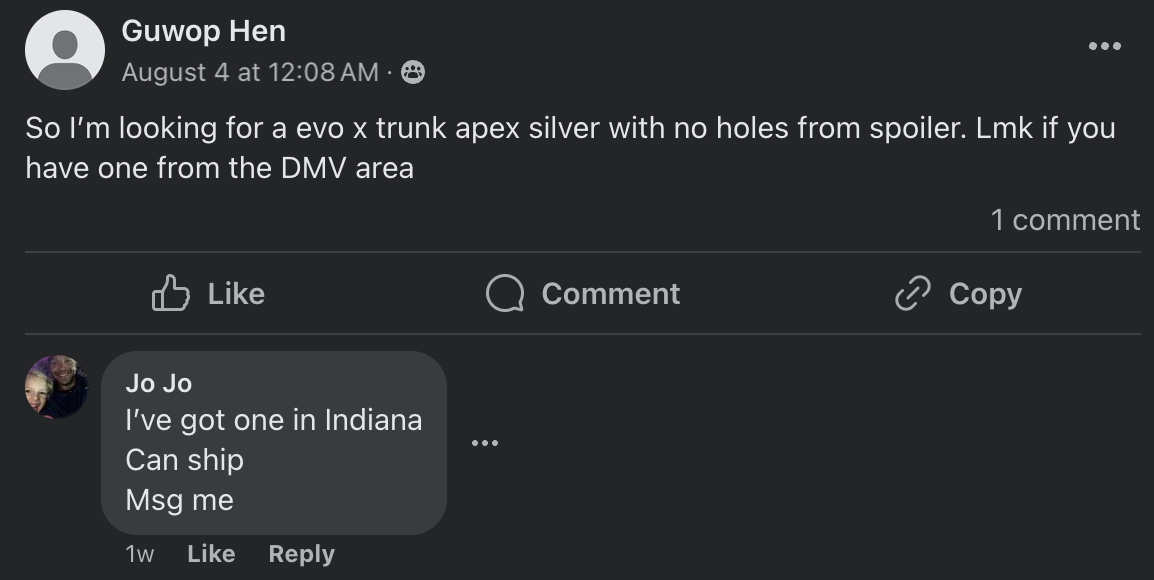Click the chain-link Copy icon
Screen dimensions: 1154x580
pos(912,293)
